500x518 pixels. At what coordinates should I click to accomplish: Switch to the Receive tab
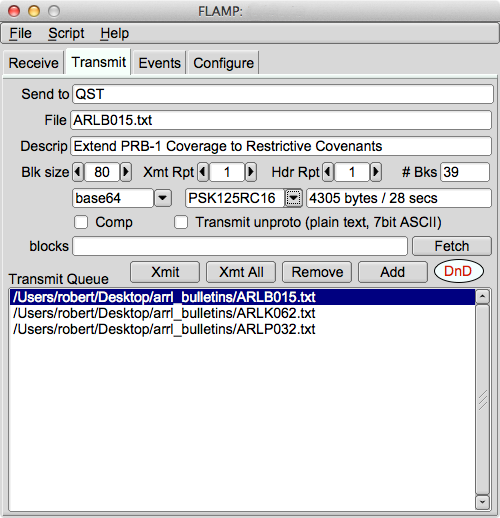34,63
